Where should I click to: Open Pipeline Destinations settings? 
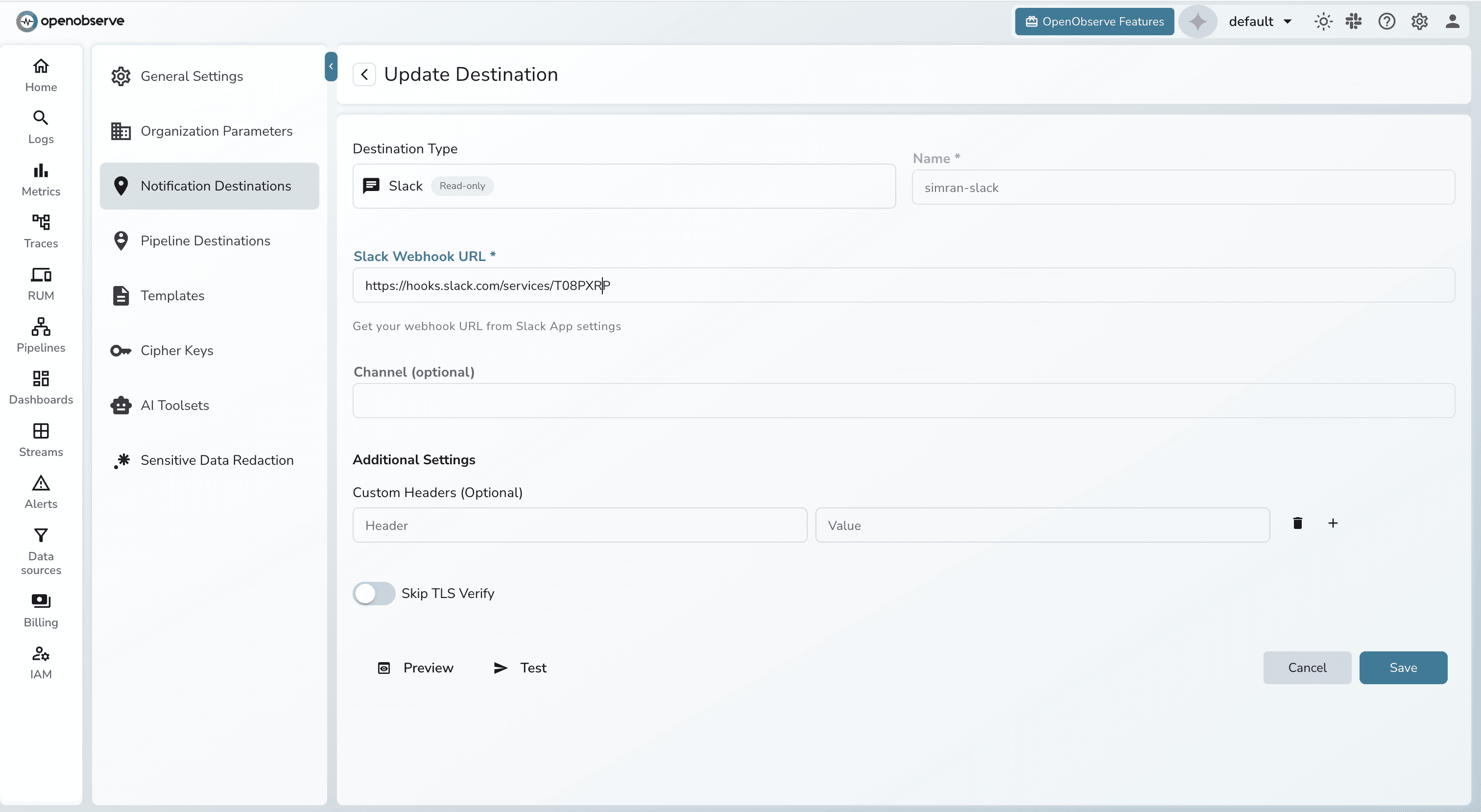click(205, 241)
